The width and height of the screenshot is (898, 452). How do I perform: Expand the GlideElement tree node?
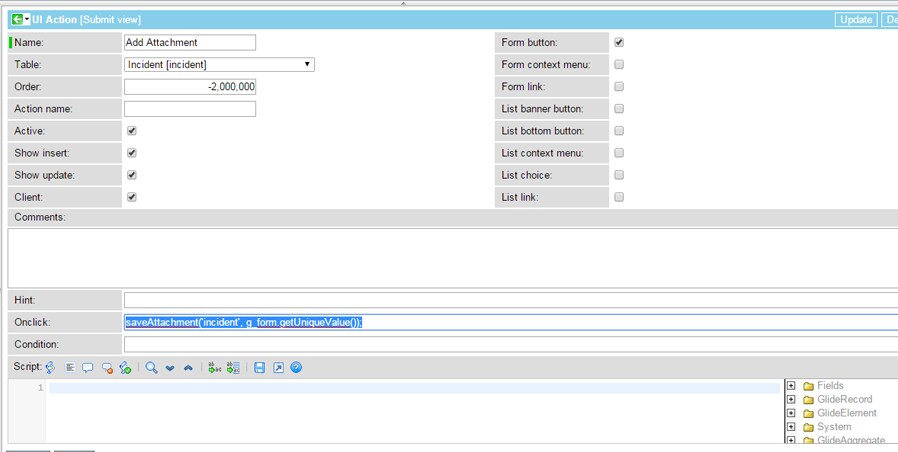point(791,413)
